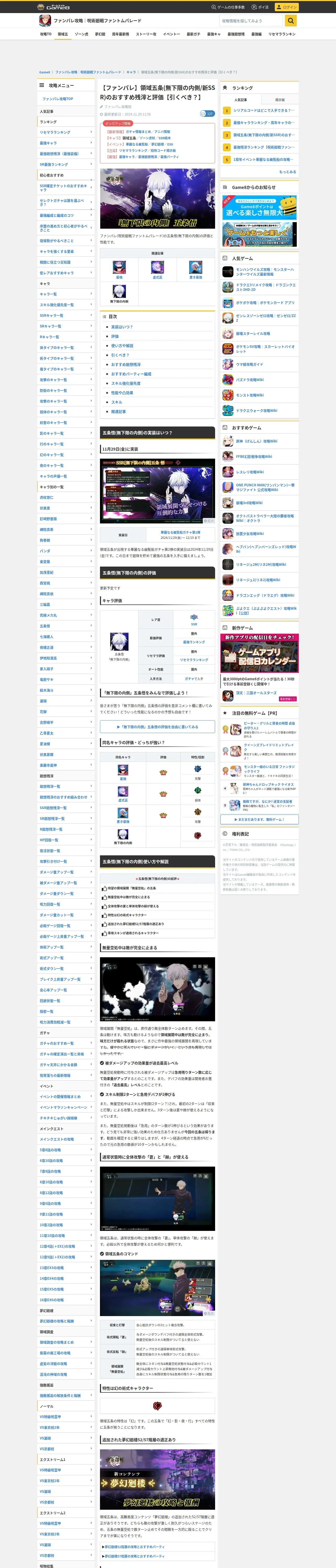
Task: Open 夢幻廻楼の攻略と報酬 sidebar item arrow
Action: pyautogui.click(x=92, y=1321)
